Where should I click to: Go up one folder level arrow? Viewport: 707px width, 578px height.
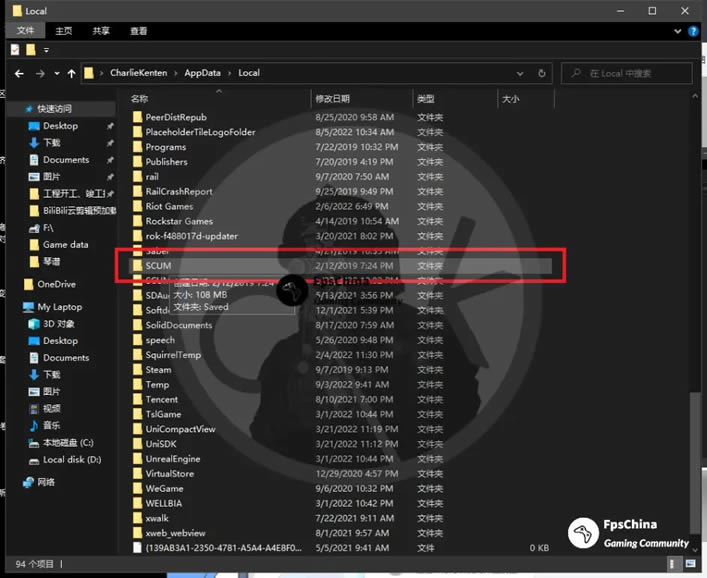[71, 73]
